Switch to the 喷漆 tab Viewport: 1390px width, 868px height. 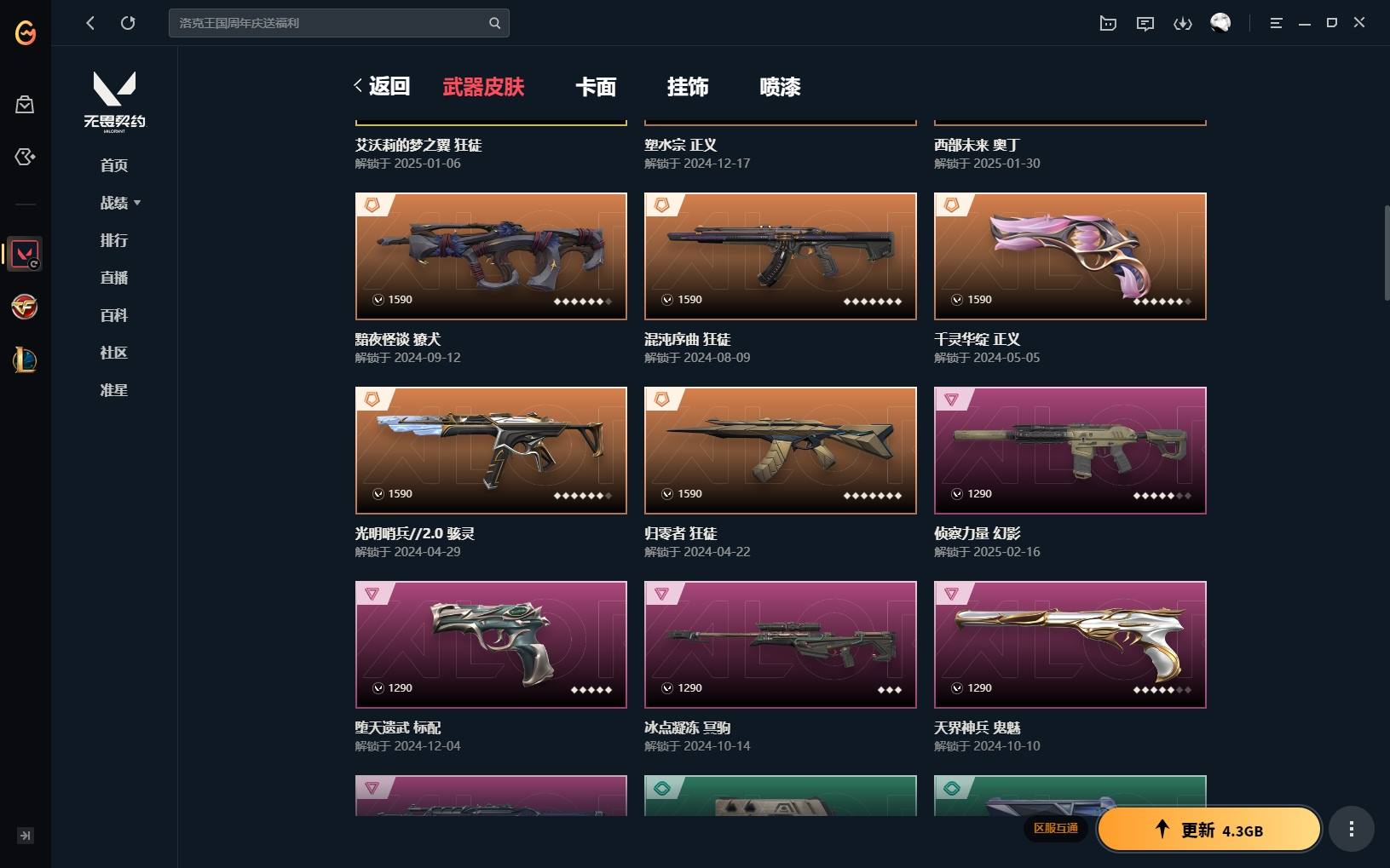pos(780,87)
